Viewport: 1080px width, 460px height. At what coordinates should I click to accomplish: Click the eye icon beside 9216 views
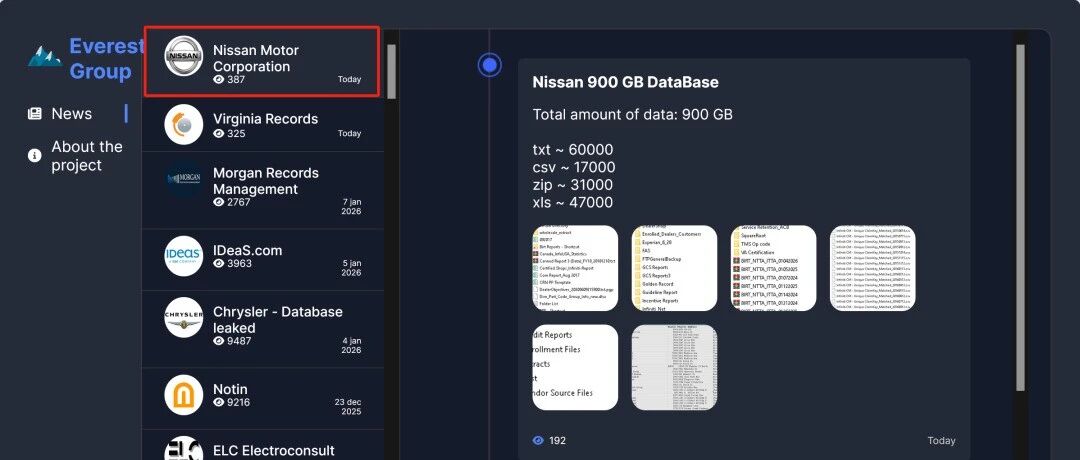tap(219, 402)
